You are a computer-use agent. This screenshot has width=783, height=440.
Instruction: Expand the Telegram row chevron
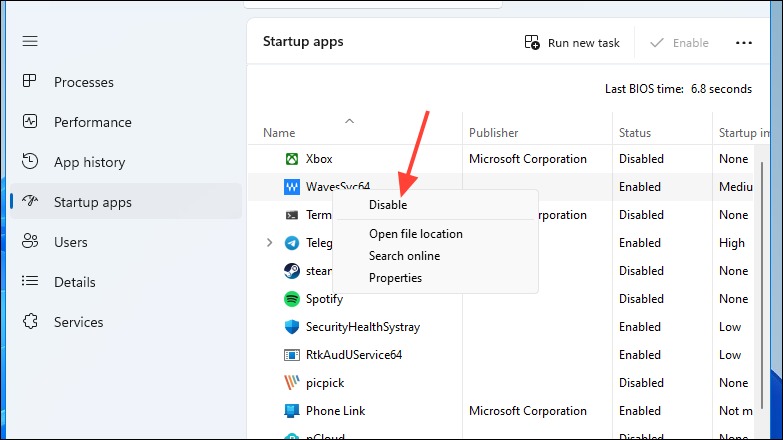click(270, 243)
